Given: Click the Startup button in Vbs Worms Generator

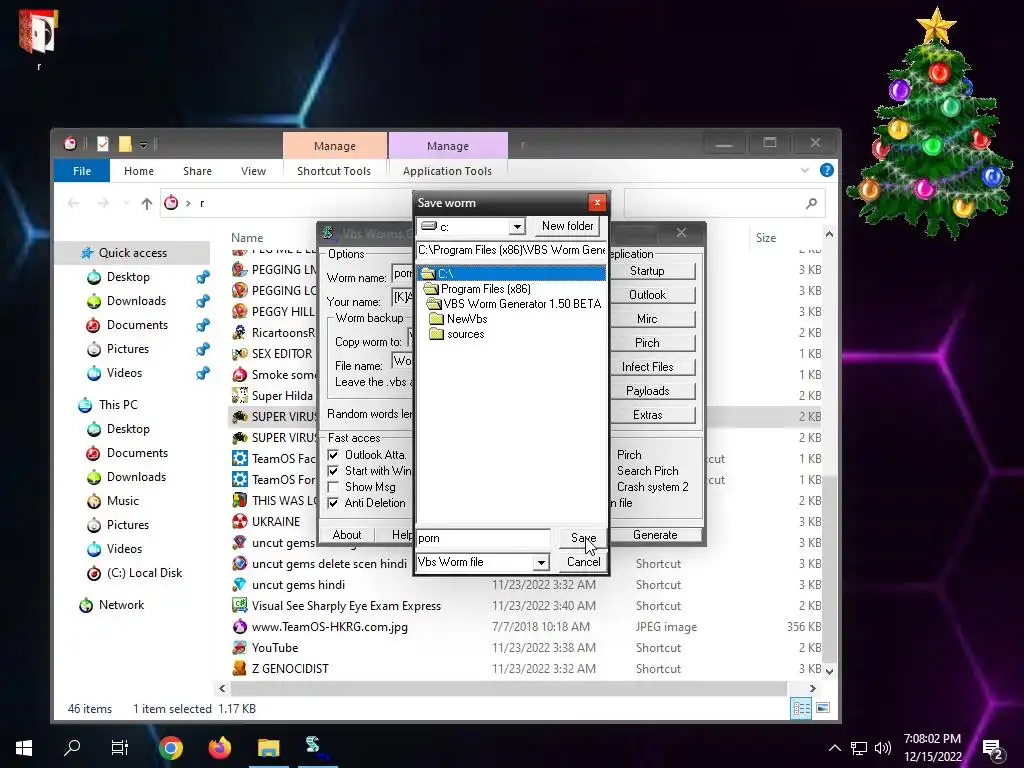Looking at the screenshot, I should tap(647, 271).
